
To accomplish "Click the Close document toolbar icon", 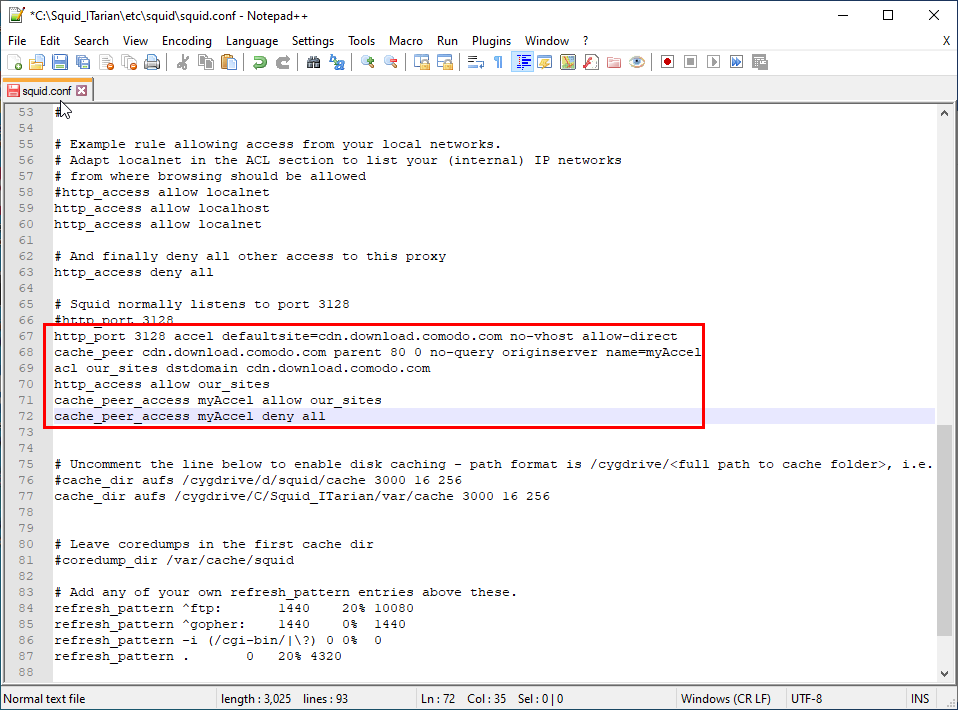I will [x=106, y=62].
